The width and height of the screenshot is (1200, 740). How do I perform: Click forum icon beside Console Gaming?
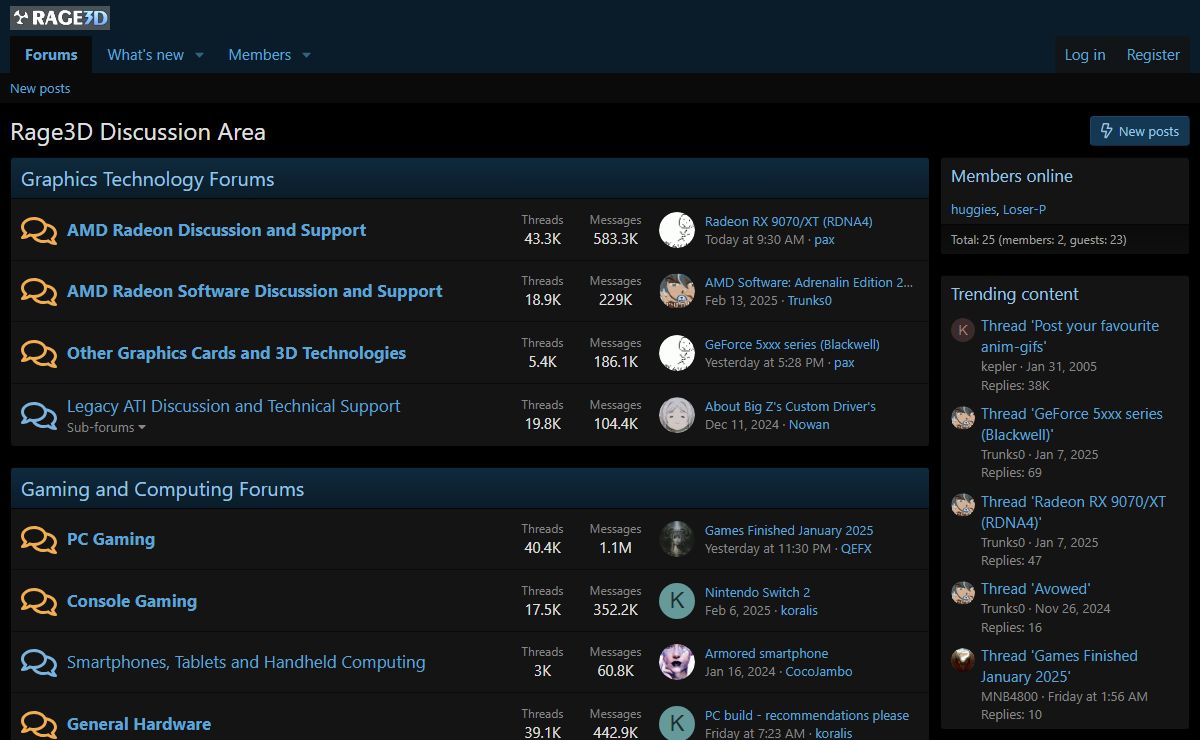[x=39, y=601]
